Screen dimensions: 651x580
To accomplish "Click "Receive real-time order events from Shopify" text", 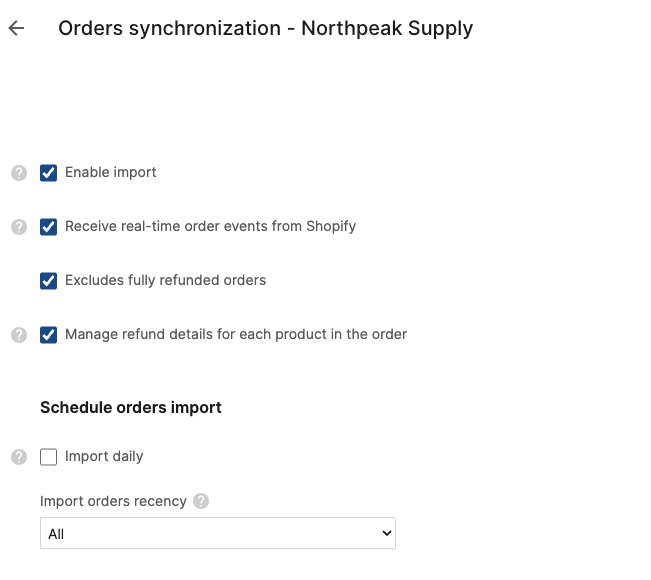I will [x=210, y=227].
